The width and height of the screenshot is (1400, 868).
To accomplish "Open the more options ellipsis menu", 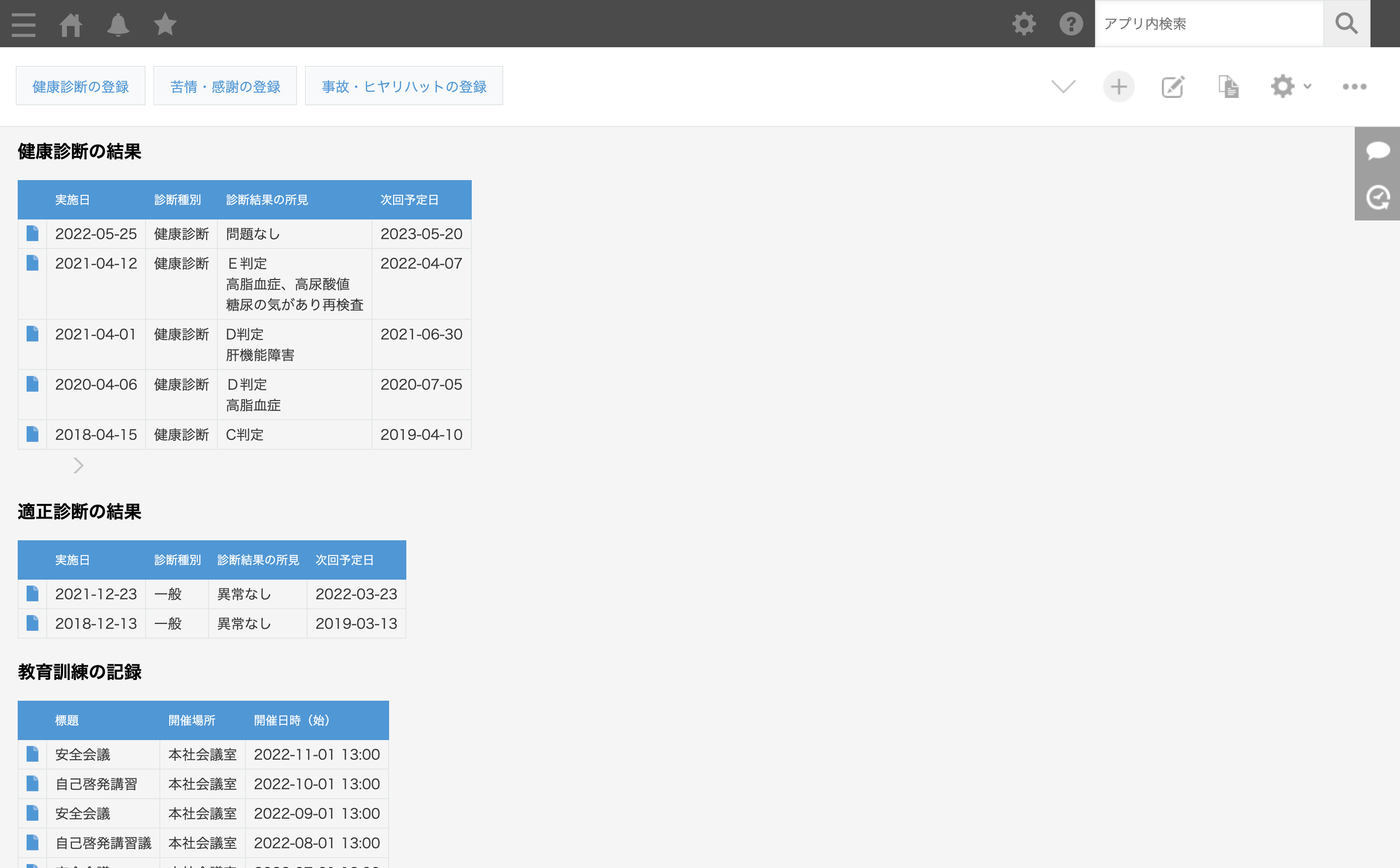I will coord(1354,87).
